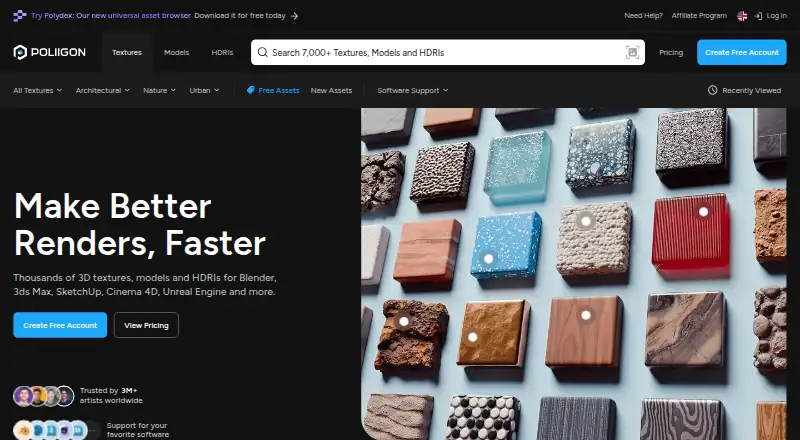Click the Poliigon logo
This screenshot has height=440, width=800.
pos(49,52)
